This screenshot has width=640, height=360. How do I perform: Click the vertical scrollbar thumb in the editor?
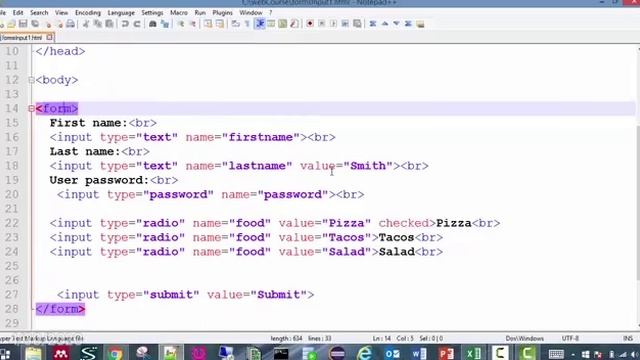(x=637, y=202)
